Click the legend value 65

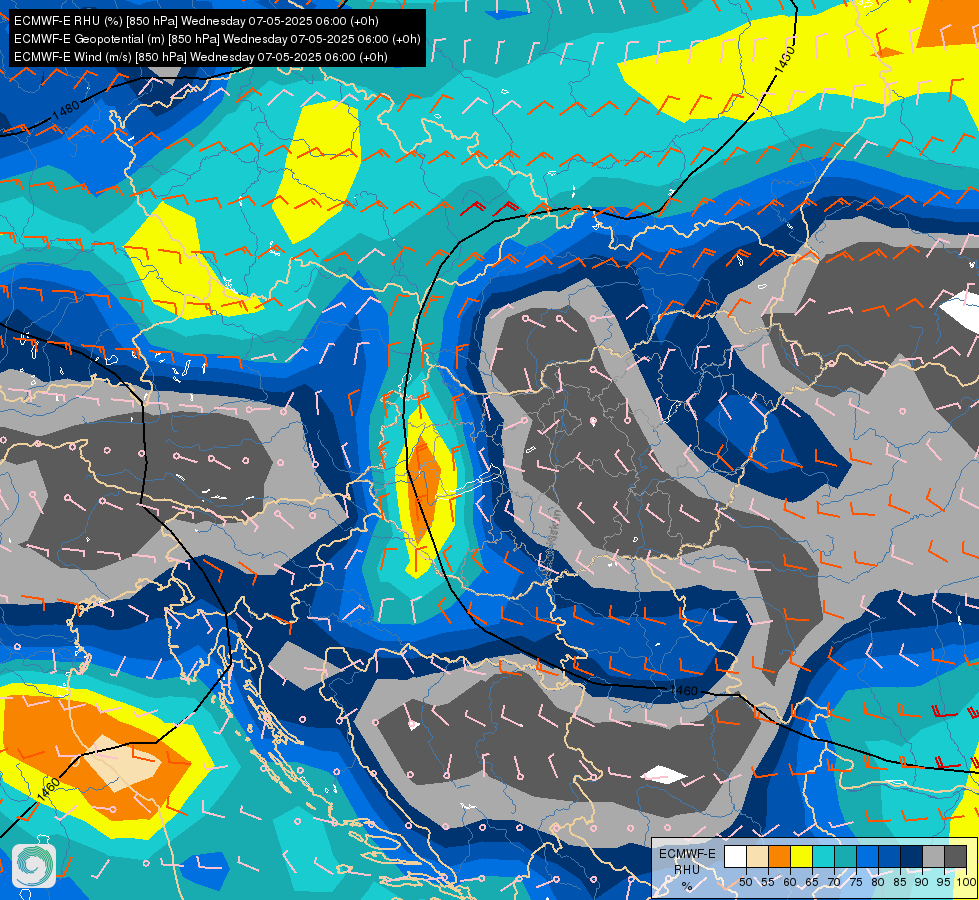[812, 883]
